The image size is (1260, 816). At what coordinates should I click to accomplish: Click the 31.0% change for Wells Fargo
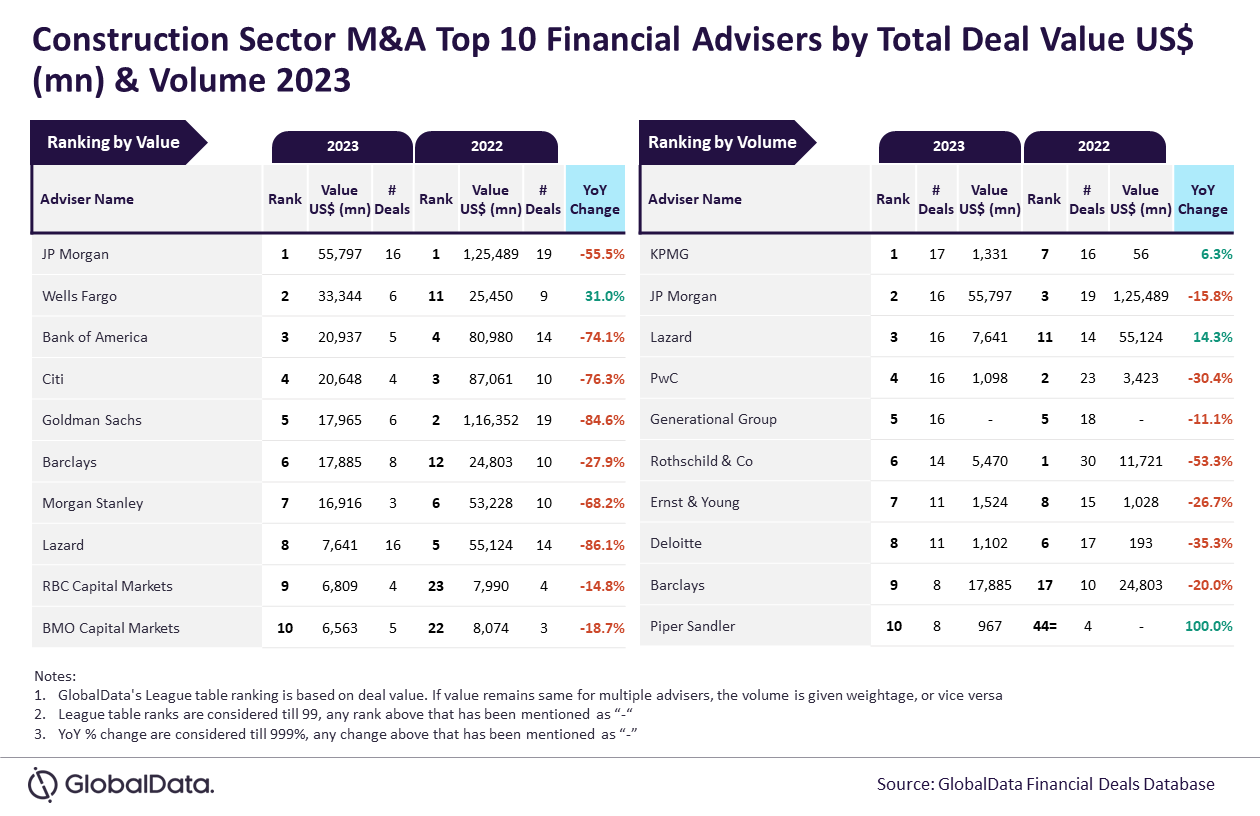coord(606,296)
